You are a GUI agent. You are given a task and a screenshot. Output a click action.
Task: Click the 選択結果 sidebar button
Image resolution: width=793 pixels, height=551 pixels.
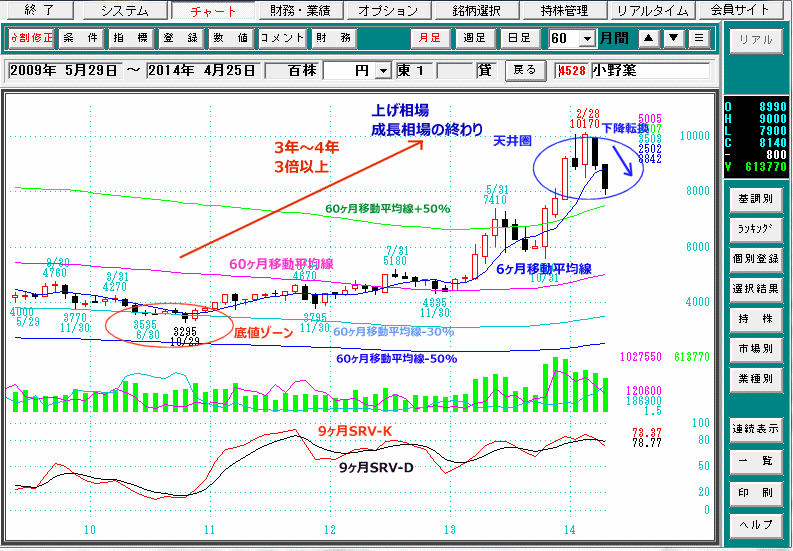(756, 288)
